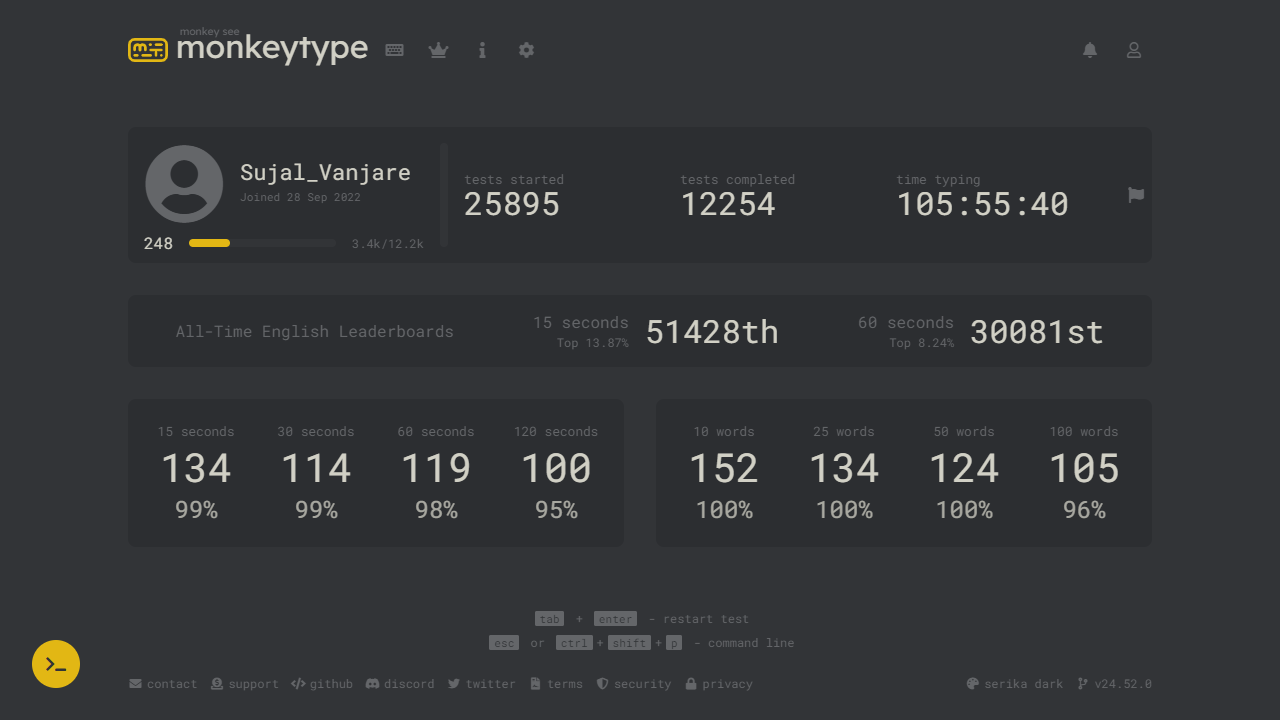Click the 120 seconds personal best 100
Image resolution: width=1280 pixels, height=720 pixels.
coord(556,468)
